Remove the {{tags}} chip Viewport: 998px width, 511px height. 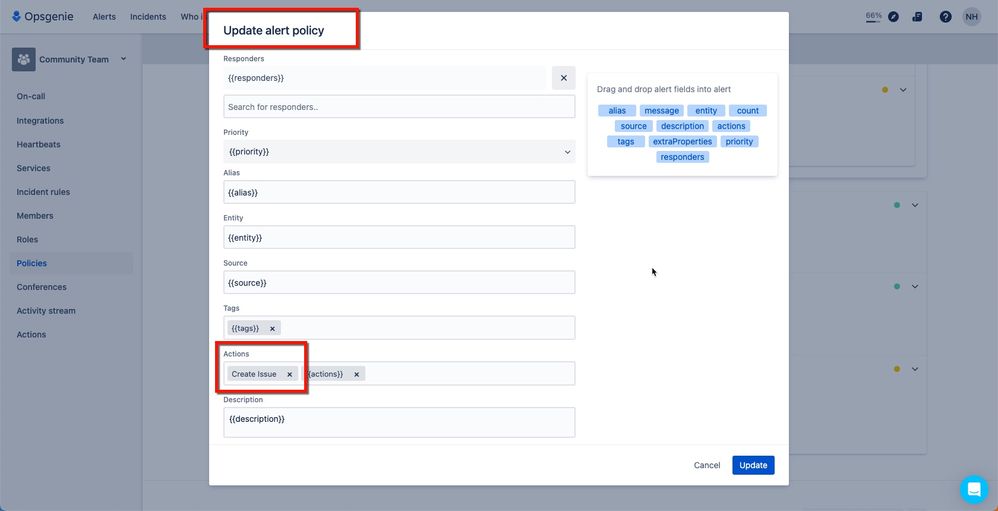(272, 328)
